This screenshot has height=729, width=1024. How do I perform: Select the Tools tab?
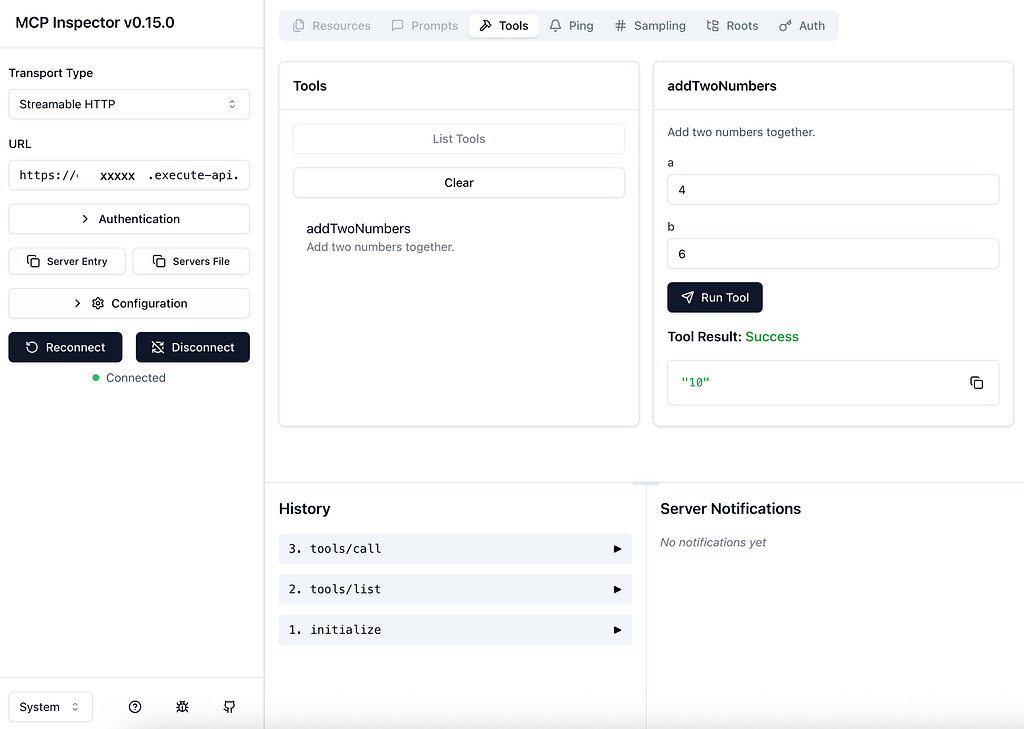tap(504, 25)
